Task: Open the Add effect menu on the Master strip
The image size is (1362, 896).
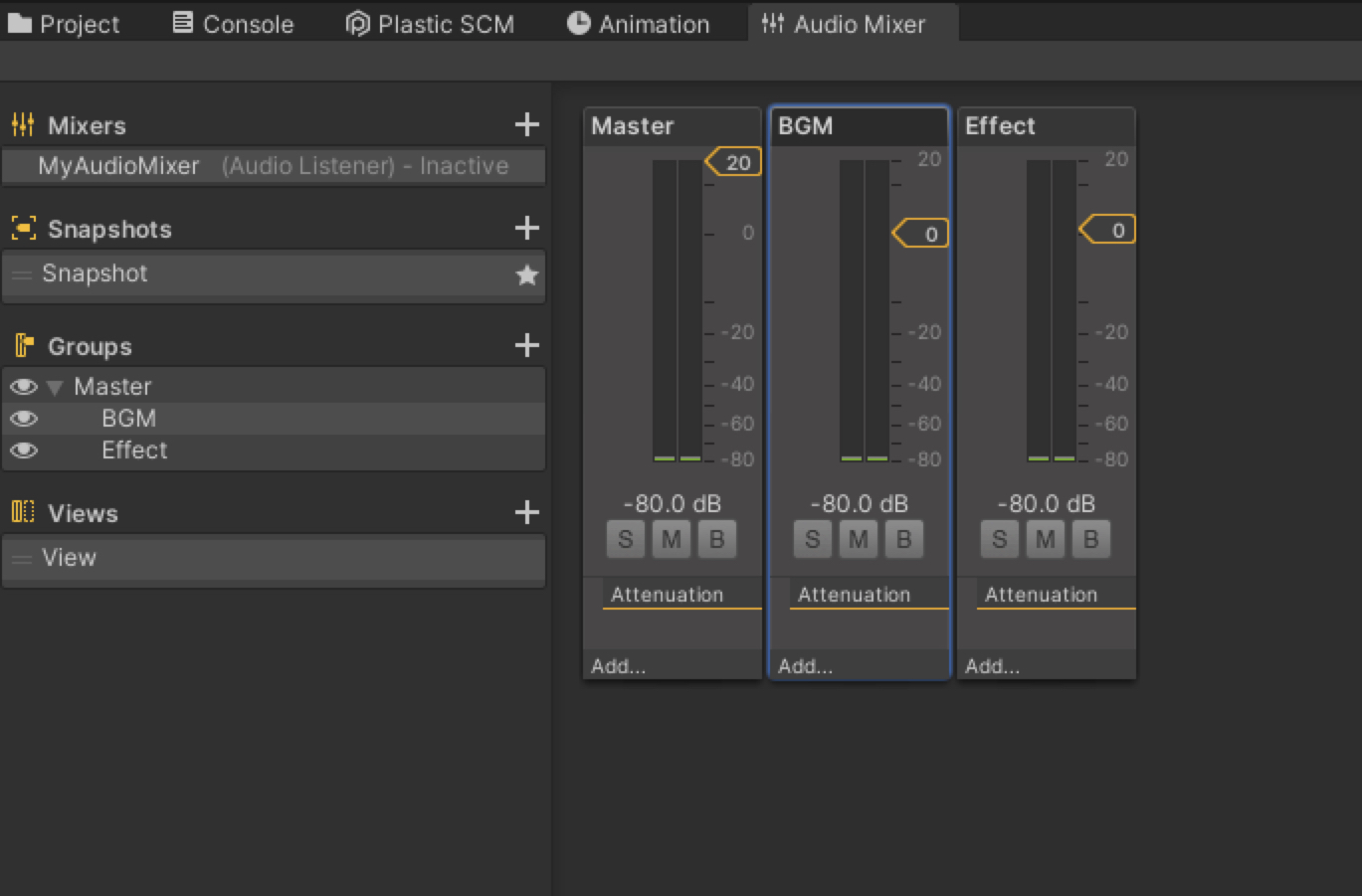Action: pyautogui.click(x=618, y=665)
